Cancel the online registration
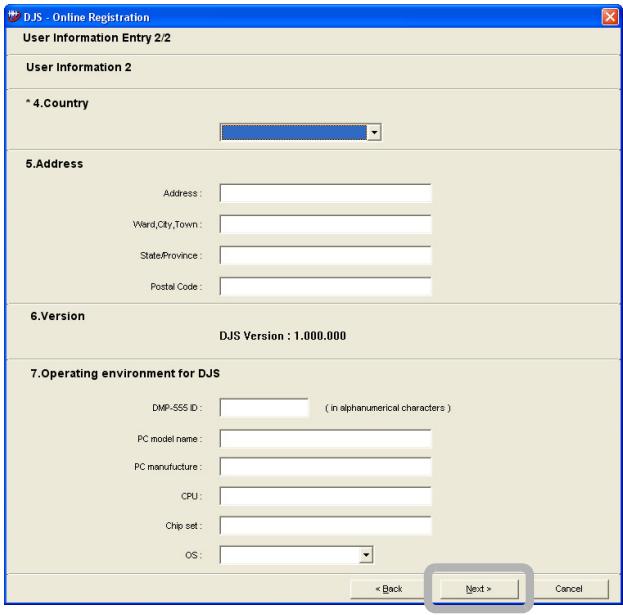This screenshot has height=615, width=623. (569, 589)
